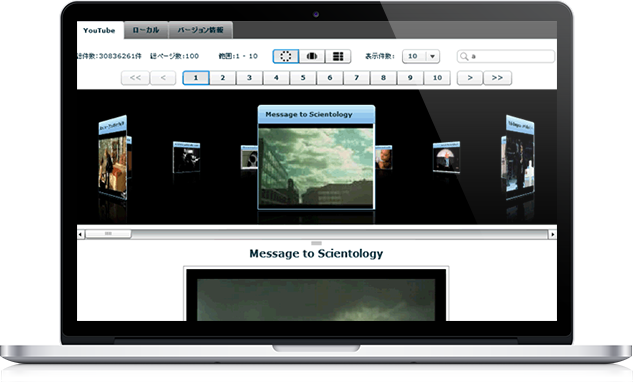
Task: Open the YouTube tab
Action: click(x=99, y=30)
